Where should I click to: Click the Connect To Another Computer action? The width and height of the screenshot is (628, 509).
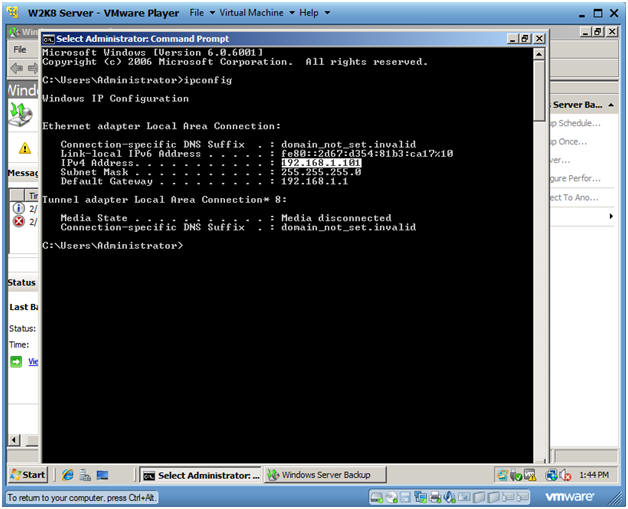click(x=575, y=197)
